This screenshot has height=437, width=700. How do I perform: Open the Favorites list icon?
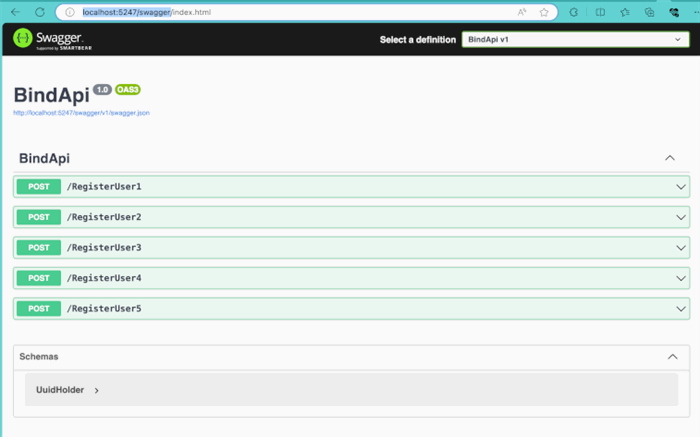coord(625,12)
